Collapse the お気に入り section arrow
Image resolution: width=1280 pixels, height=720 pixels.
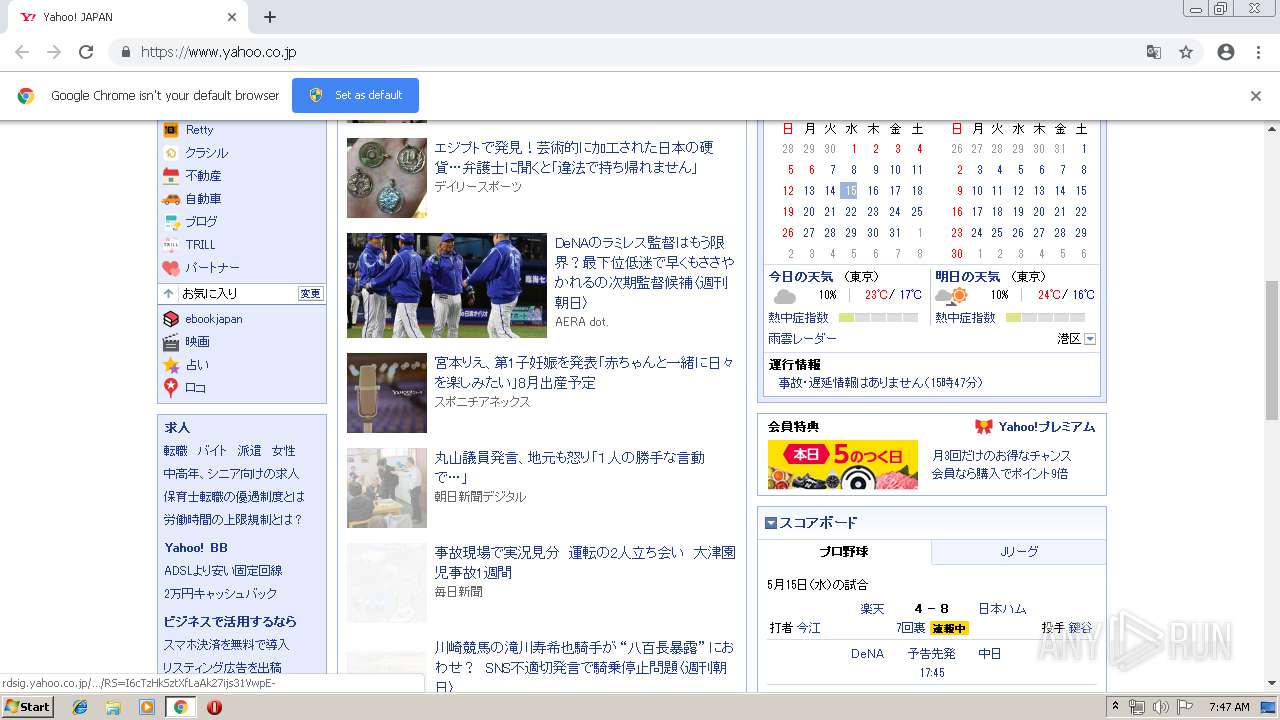(x=169, y=294)
